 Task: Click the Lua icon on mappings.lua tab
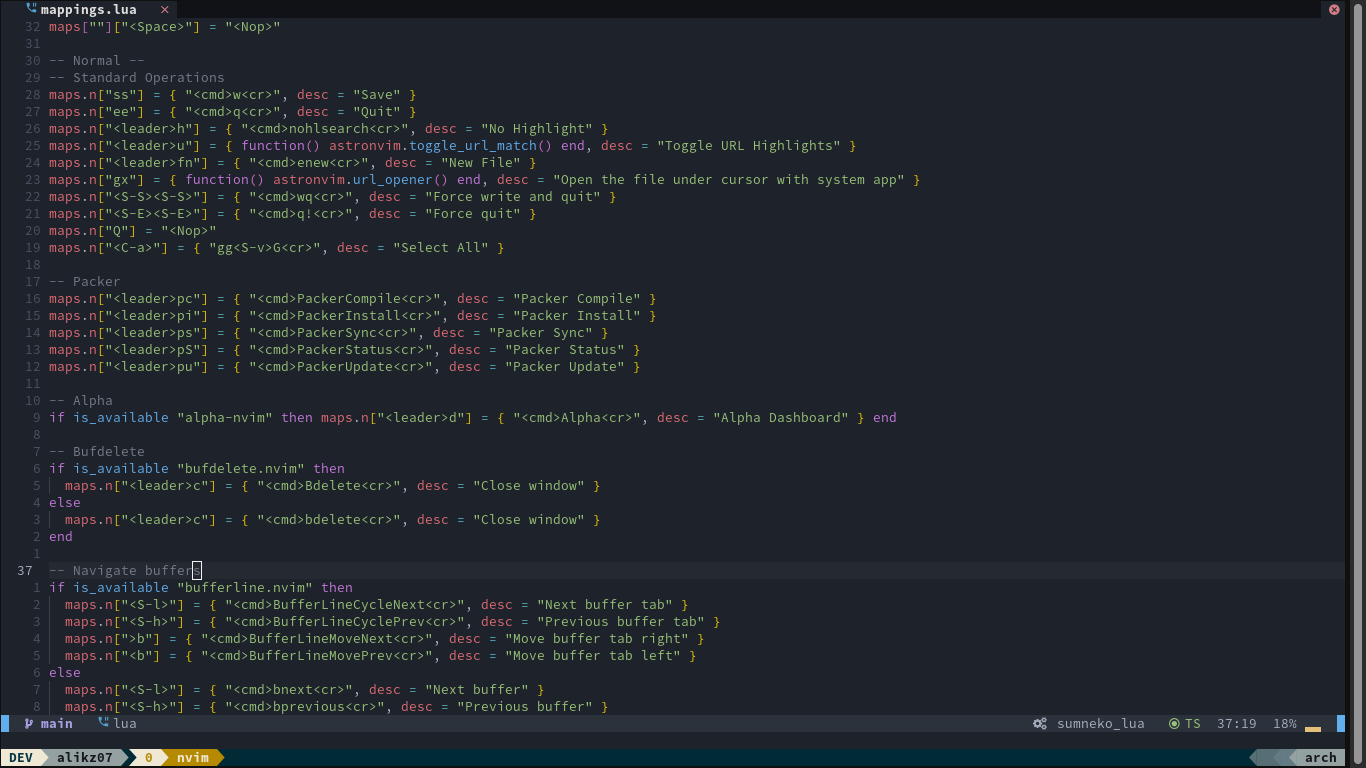(32, 9)
